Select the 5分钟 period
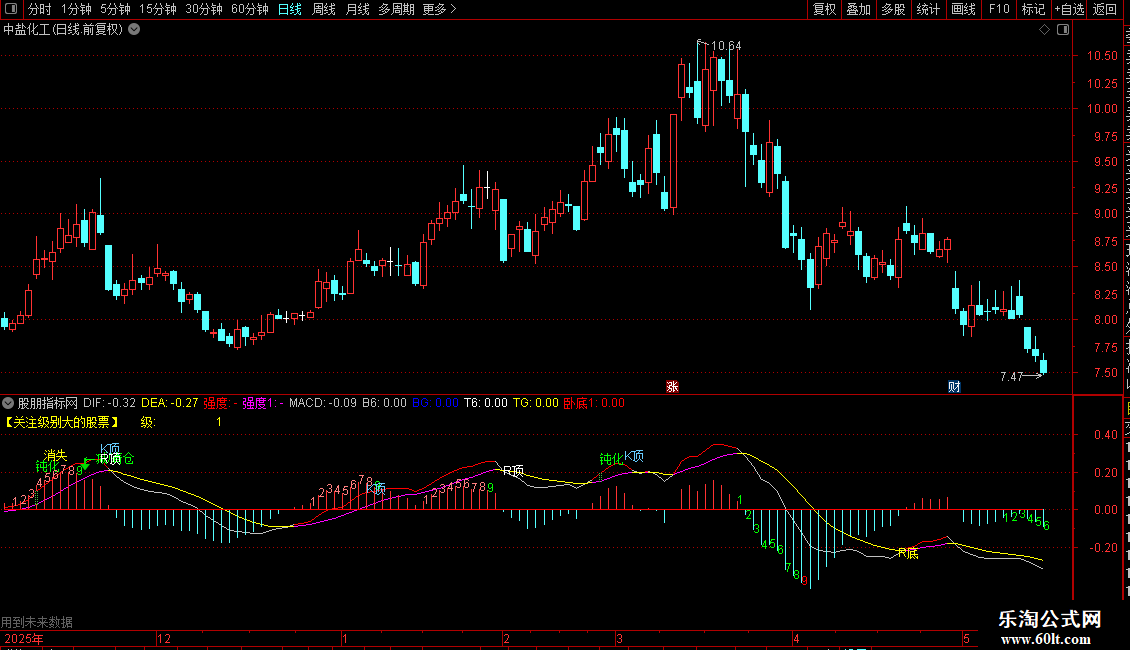 tap(115, 9)
